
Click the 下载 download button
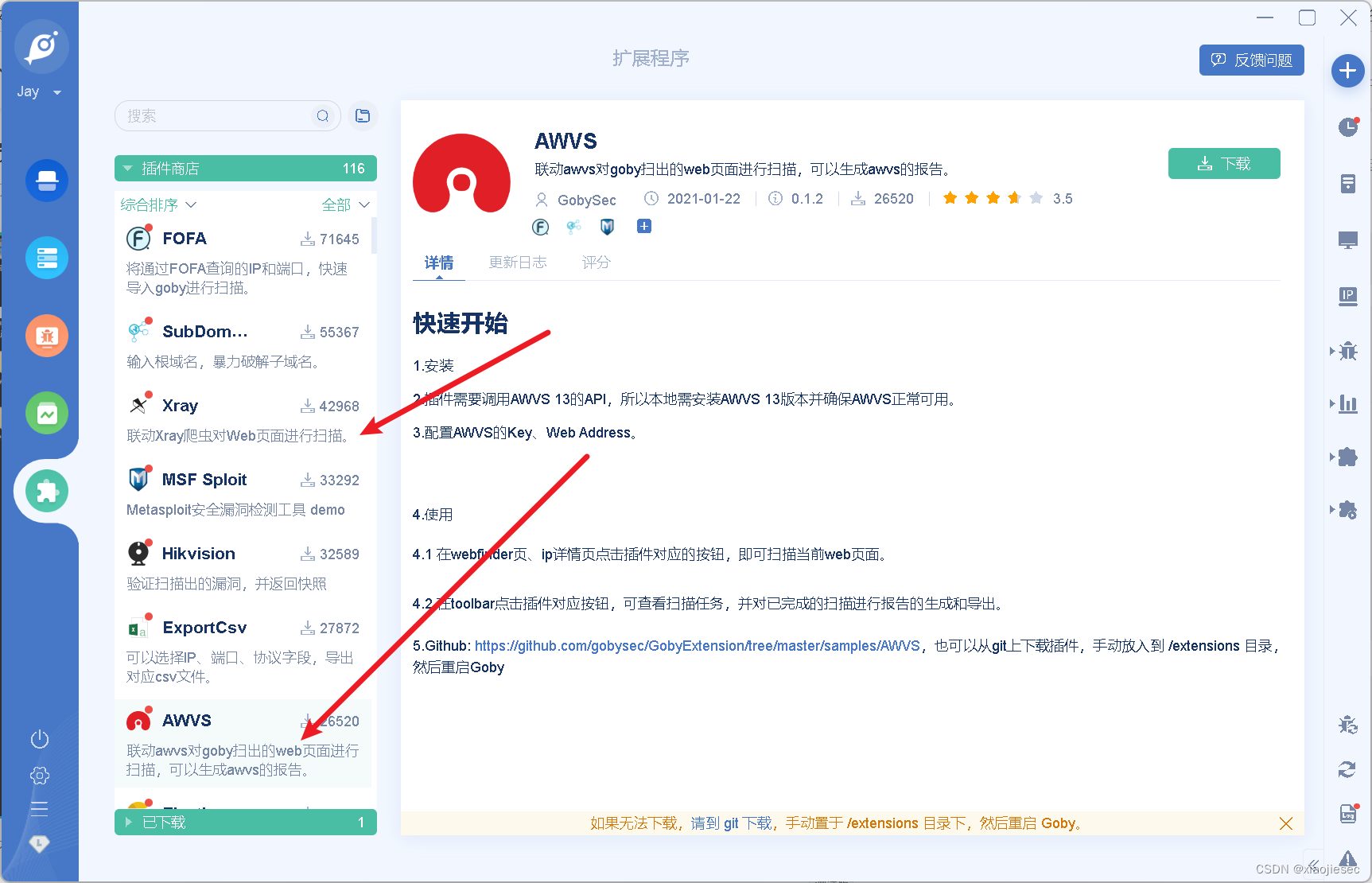pos(1224,164)
